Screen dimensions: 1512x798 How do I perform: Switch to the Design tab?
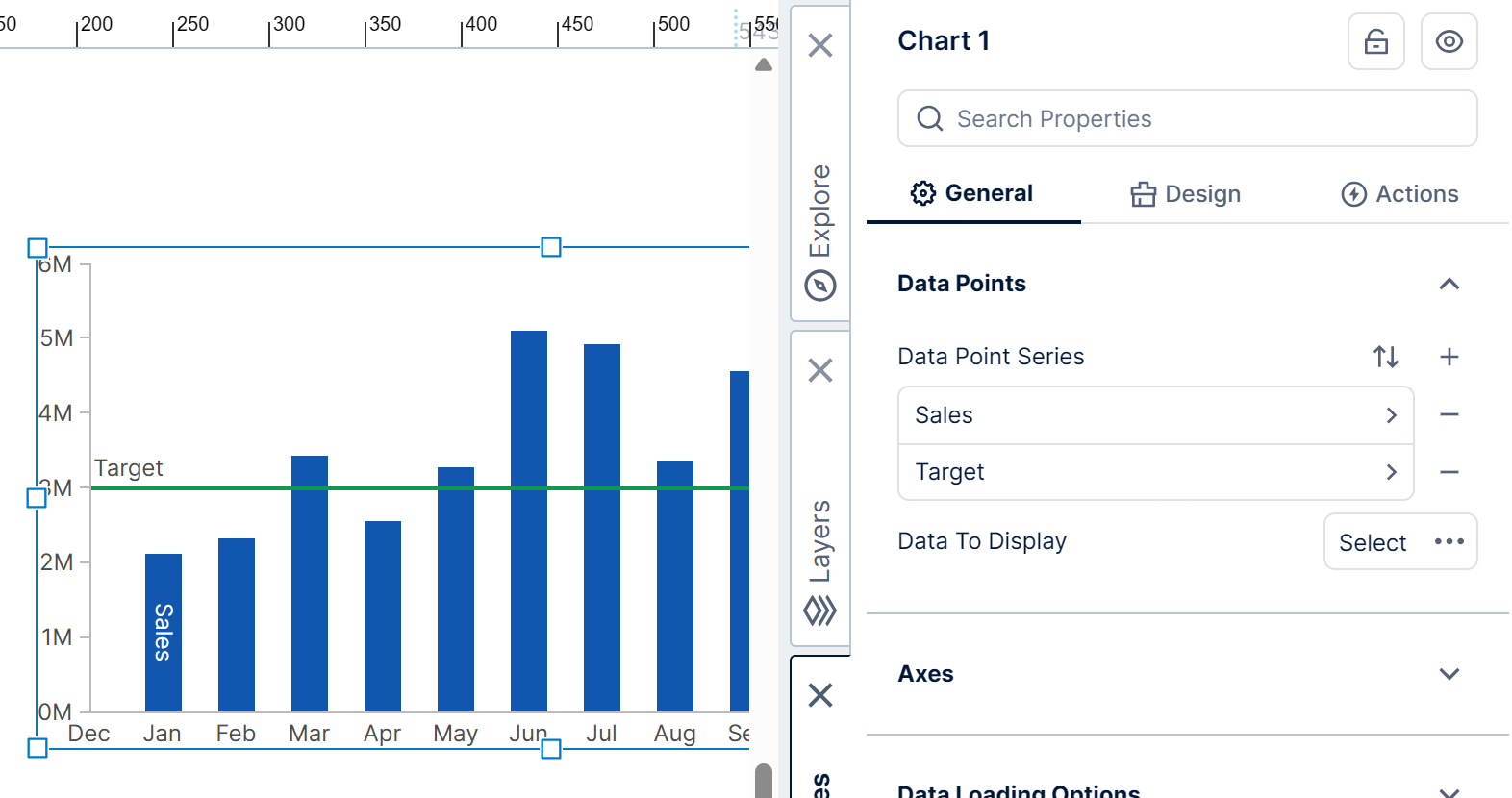click(x=1185, y=194)
